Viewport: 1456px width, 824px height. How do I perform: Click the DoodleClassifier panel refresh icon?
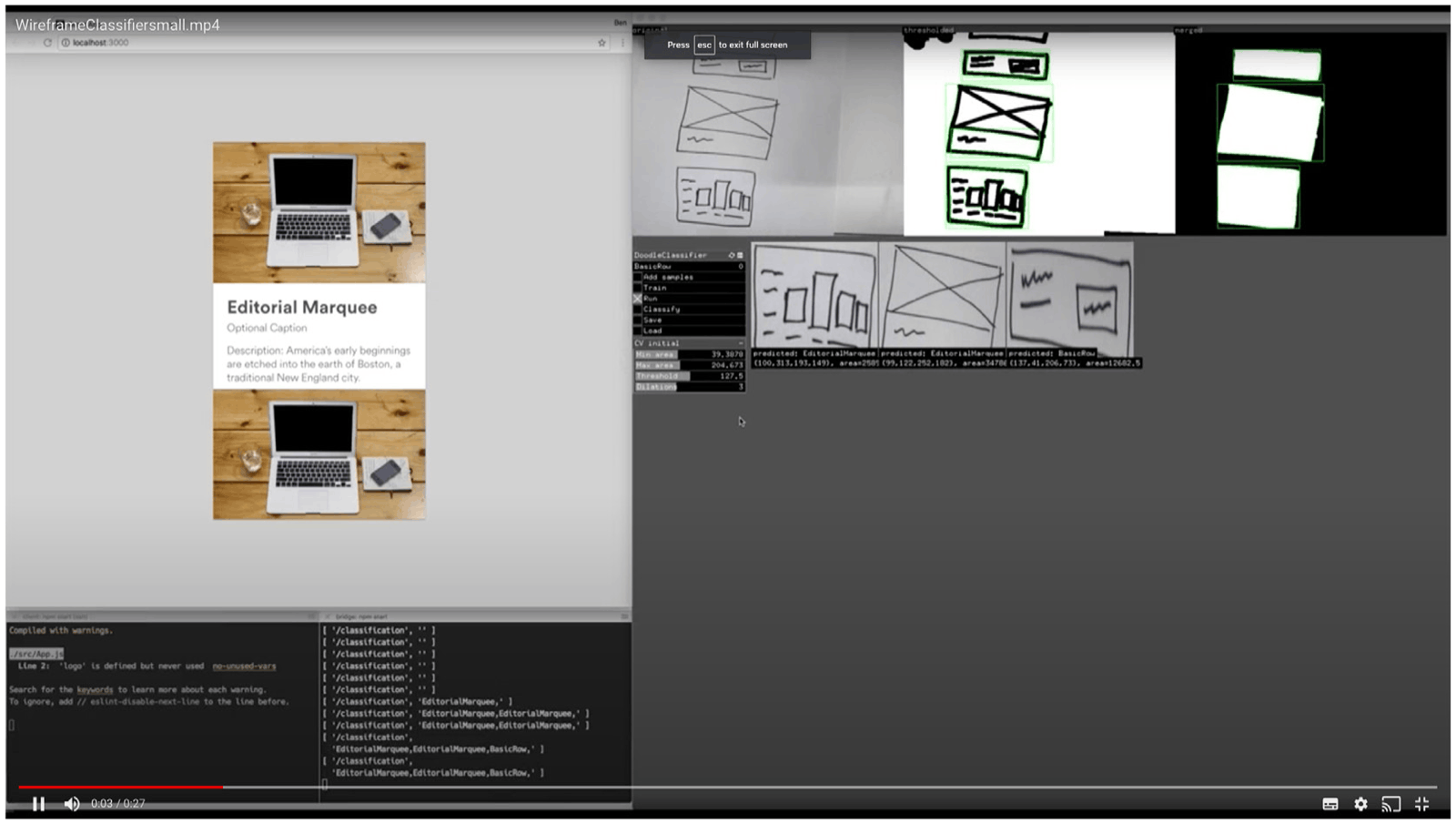732,255
